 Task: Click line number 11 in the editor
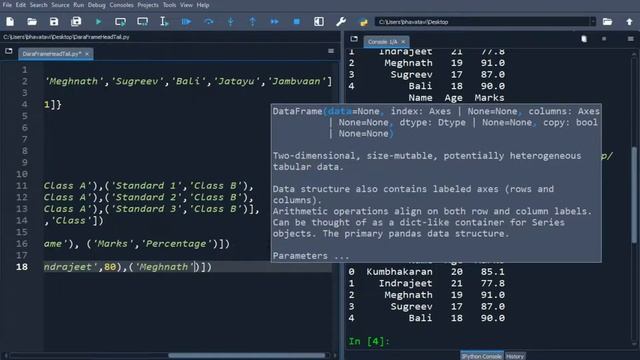[22, 186]
